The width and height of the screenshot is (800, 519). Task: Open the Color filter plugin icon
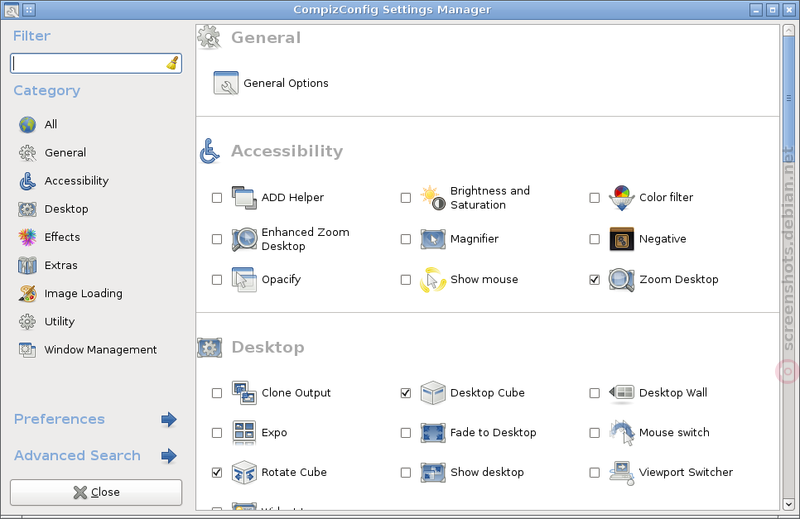[x=621, y=197]
